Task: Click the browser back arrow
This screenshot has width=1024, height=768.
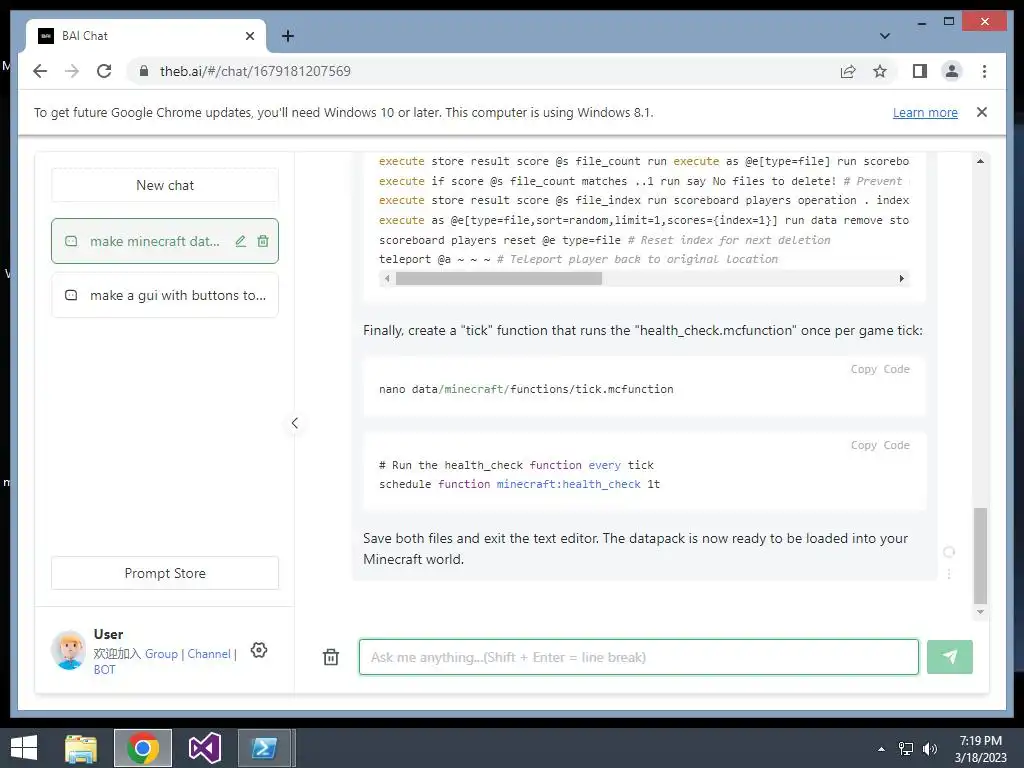Action: pyautogui.click(x=40, y=71)
